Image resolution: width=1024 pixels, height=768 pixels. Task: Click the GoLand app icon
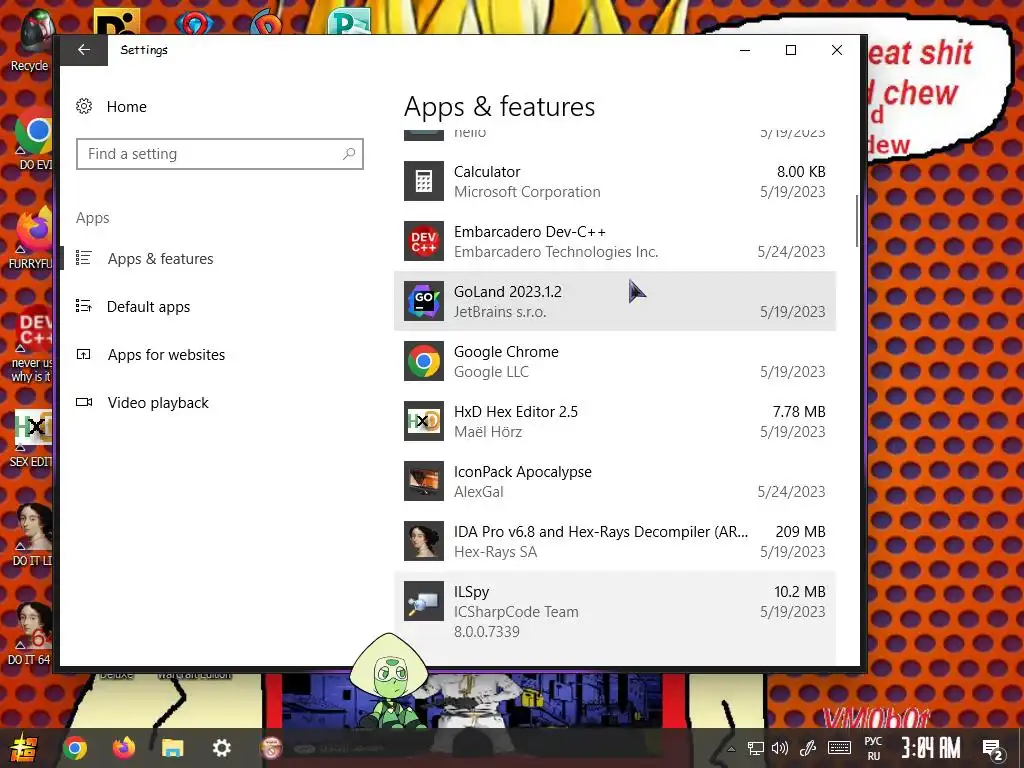tap(424, 301)
